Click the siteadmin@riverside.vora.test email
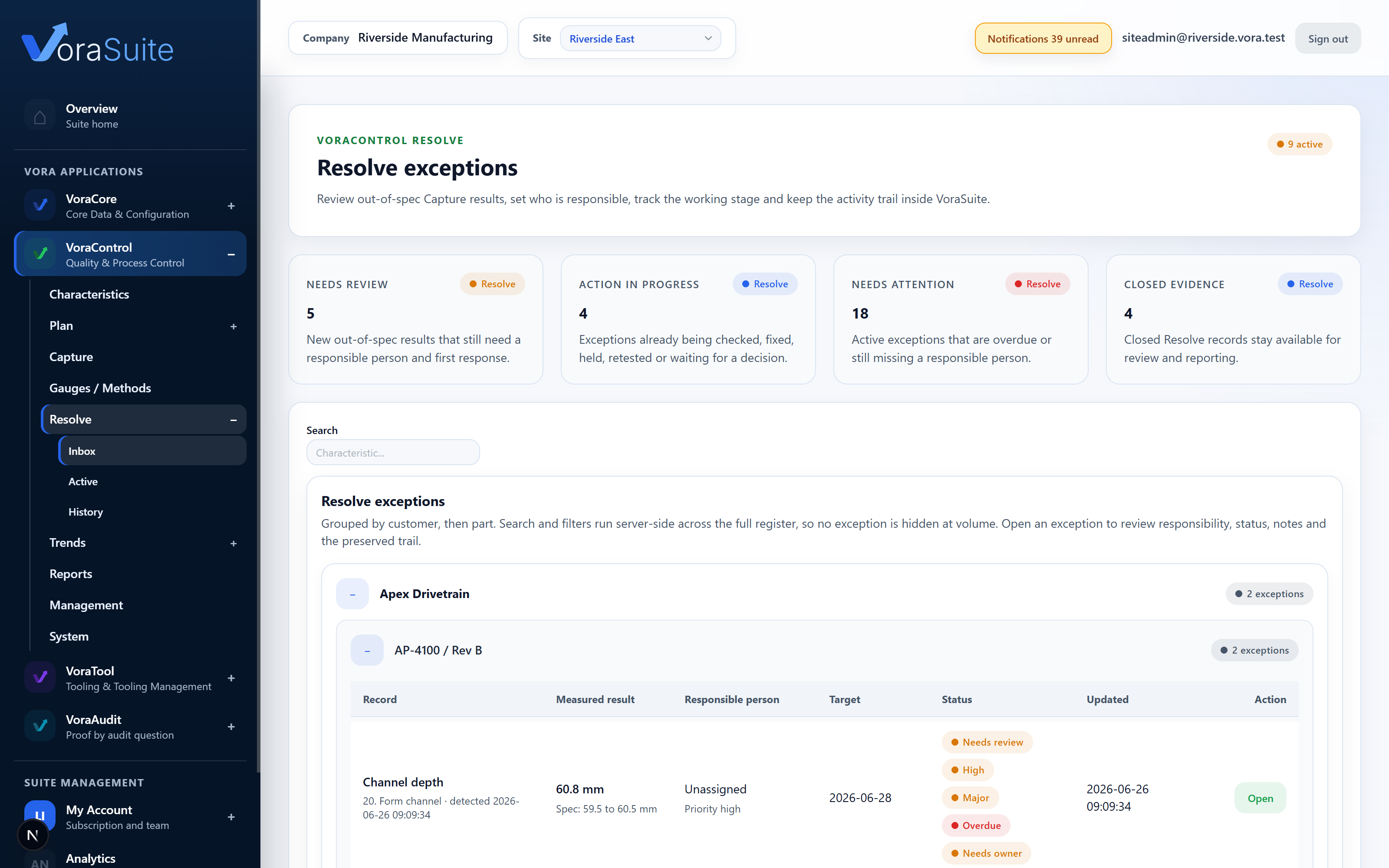The image size is (1389, 868). click(x=1203, y=37)
